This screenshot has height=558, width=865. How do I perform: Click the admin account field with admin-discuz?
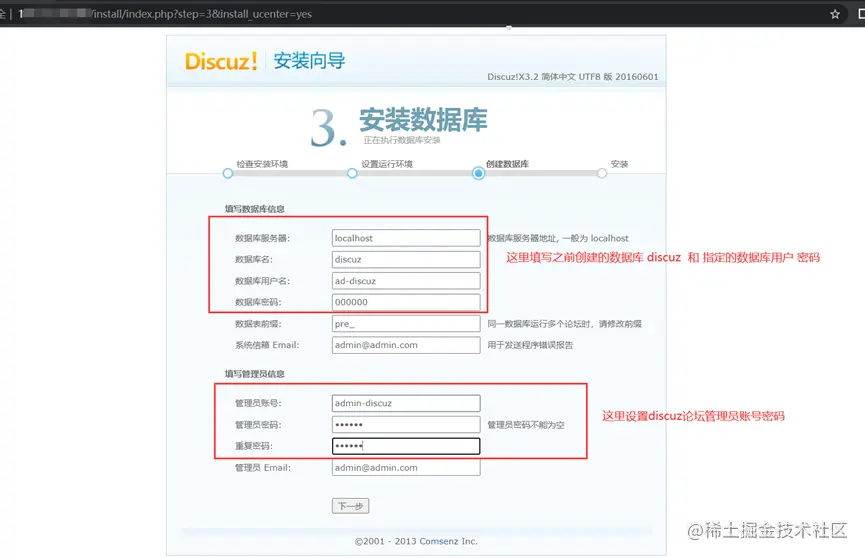pos(406,403)
